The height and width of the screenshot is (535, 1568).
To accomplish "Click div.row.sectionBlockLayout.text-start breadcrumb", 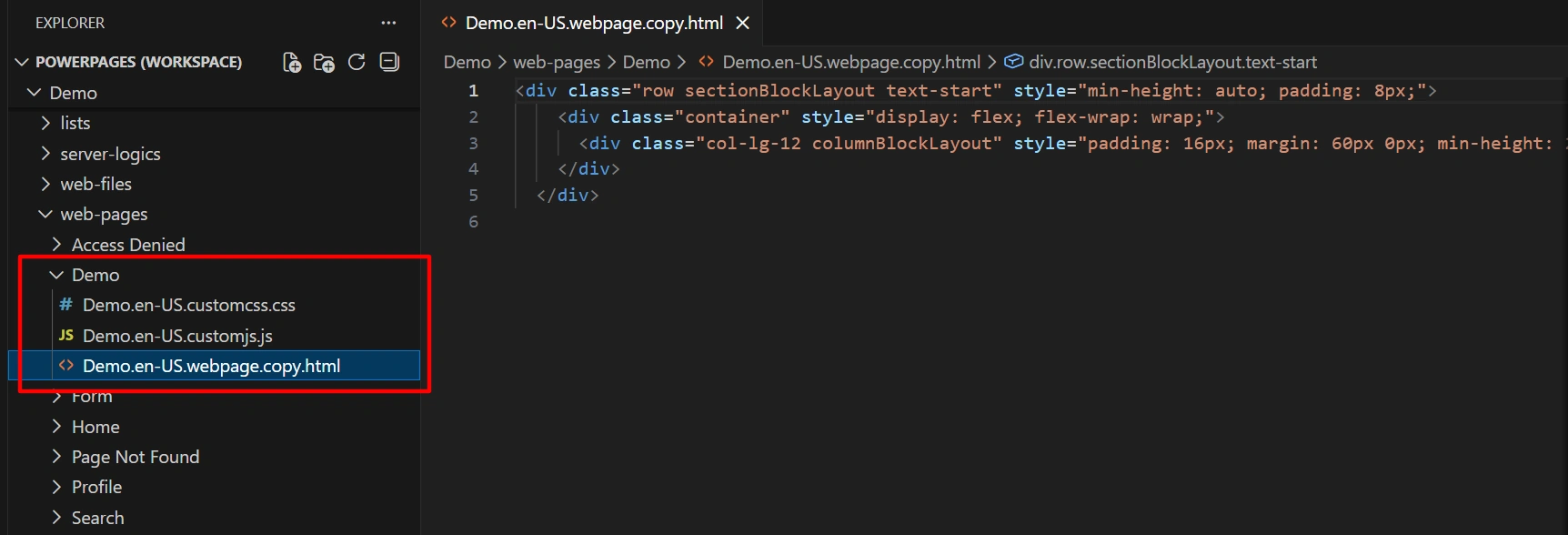I will tap(1172, 62).
